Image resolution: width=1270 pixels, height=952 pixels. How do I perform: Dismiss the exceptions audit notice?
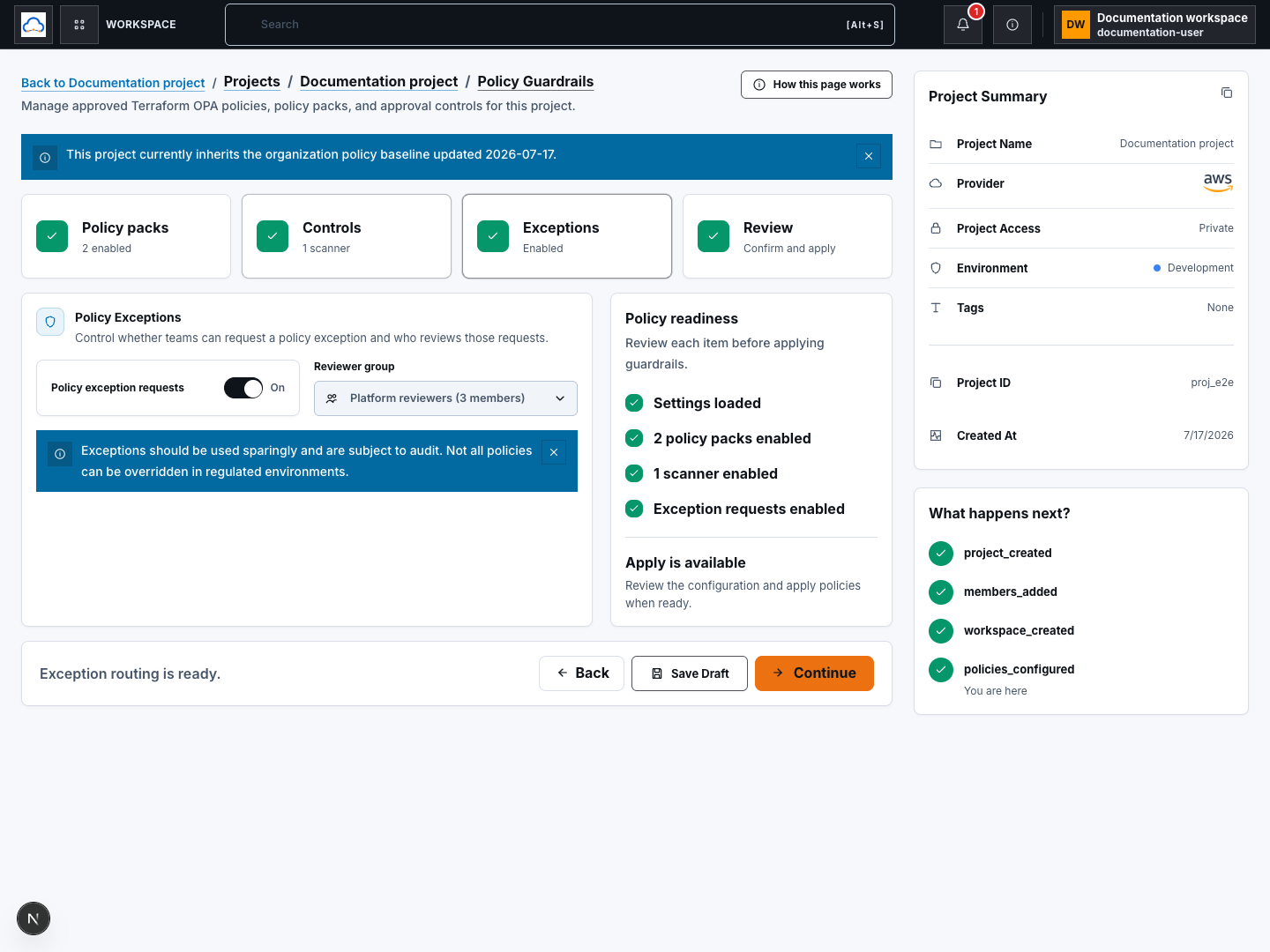click(554, 452)
